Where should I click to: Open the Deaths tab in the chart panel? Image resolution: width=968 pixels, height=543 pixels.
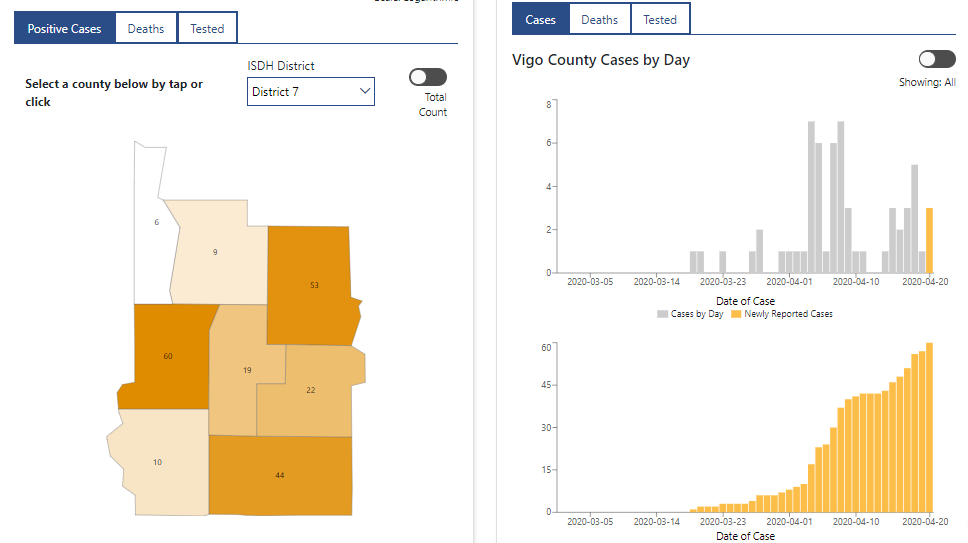(x=600, y=19)
